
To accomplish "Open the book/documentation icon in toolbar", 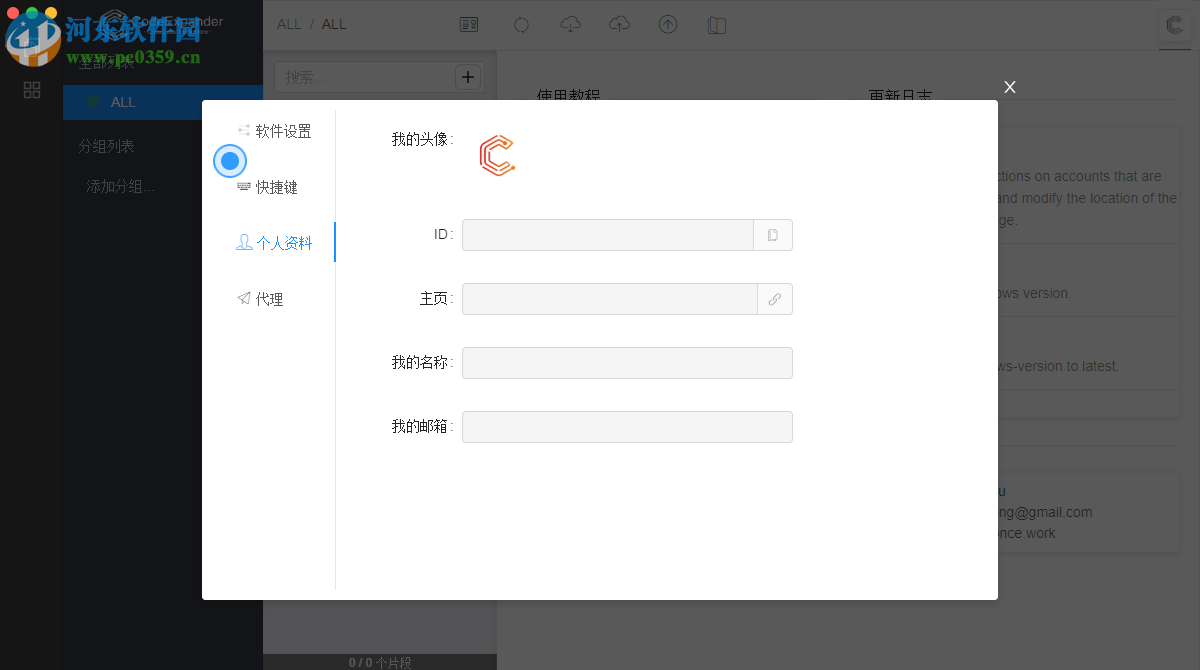I will click(717, 24).
